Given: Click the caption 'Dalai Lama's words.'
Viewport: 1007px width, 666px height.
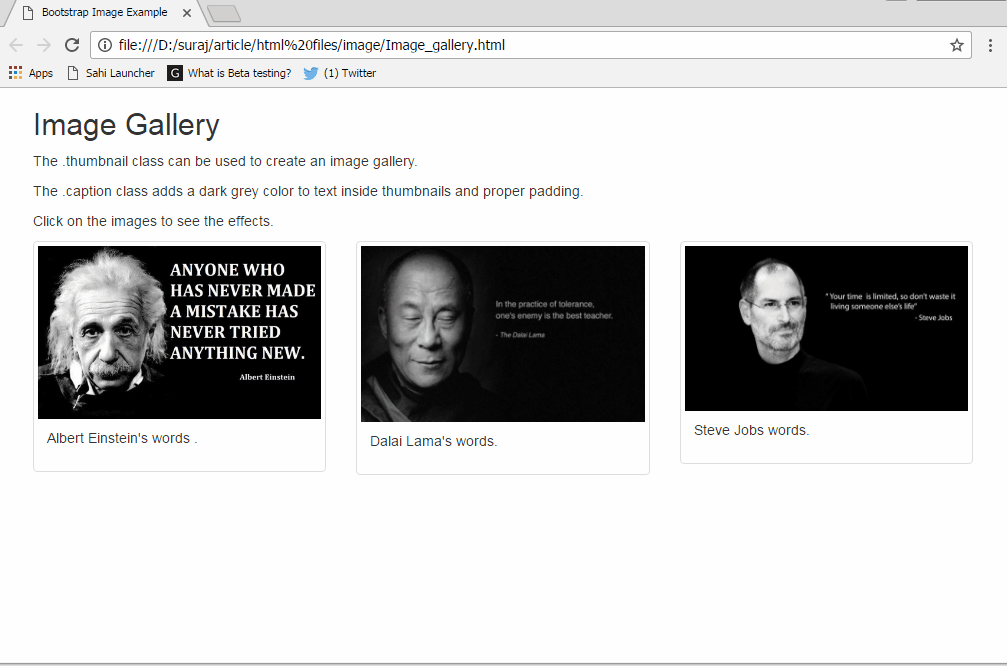Looking at the screenshot, I should pos(433,441).
